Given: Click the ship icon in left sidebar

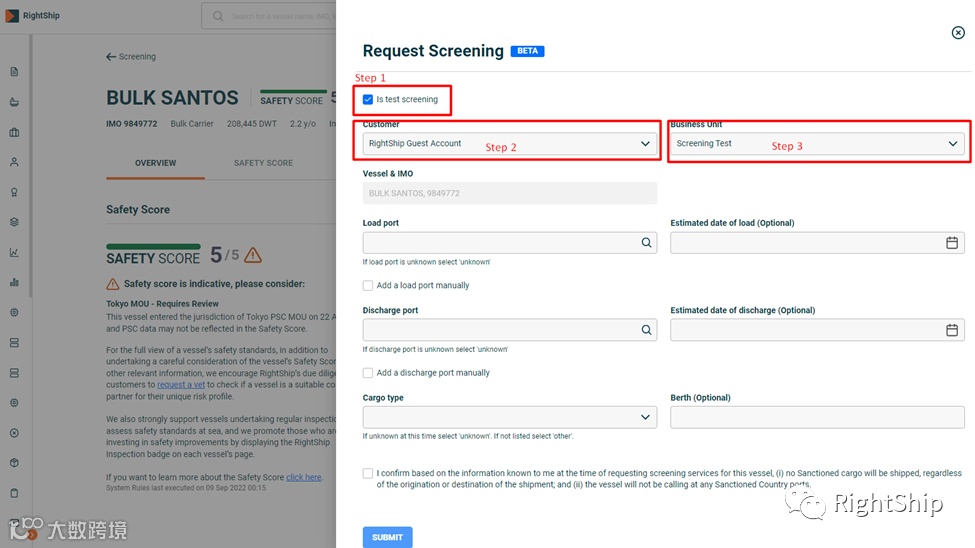Looking at the screenshot, I should pyautogui.click(x=14, y=102).
